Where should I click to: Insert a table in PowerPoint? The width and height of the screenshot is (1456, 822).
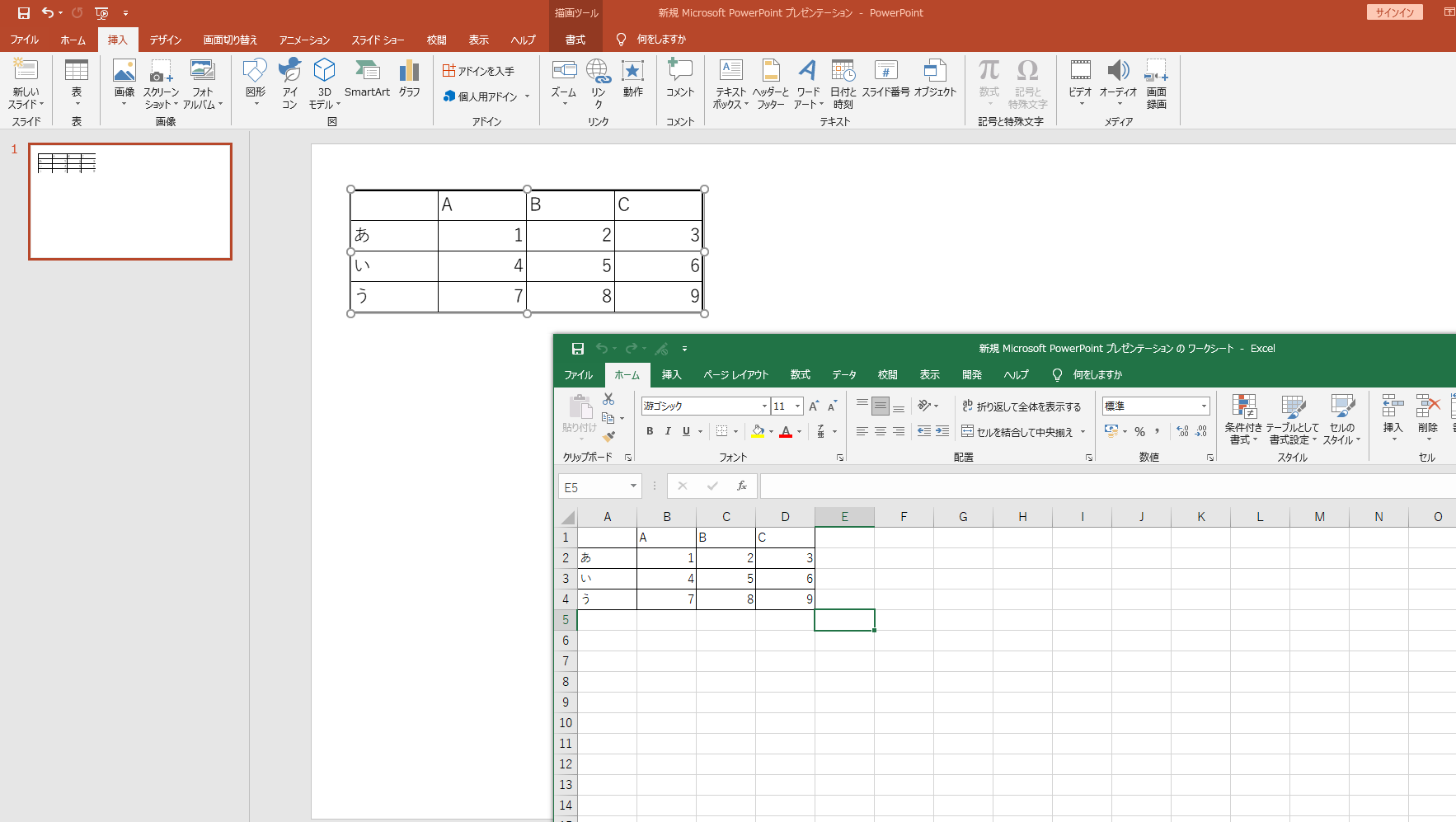pyautogui.click(x=77, y=82)
